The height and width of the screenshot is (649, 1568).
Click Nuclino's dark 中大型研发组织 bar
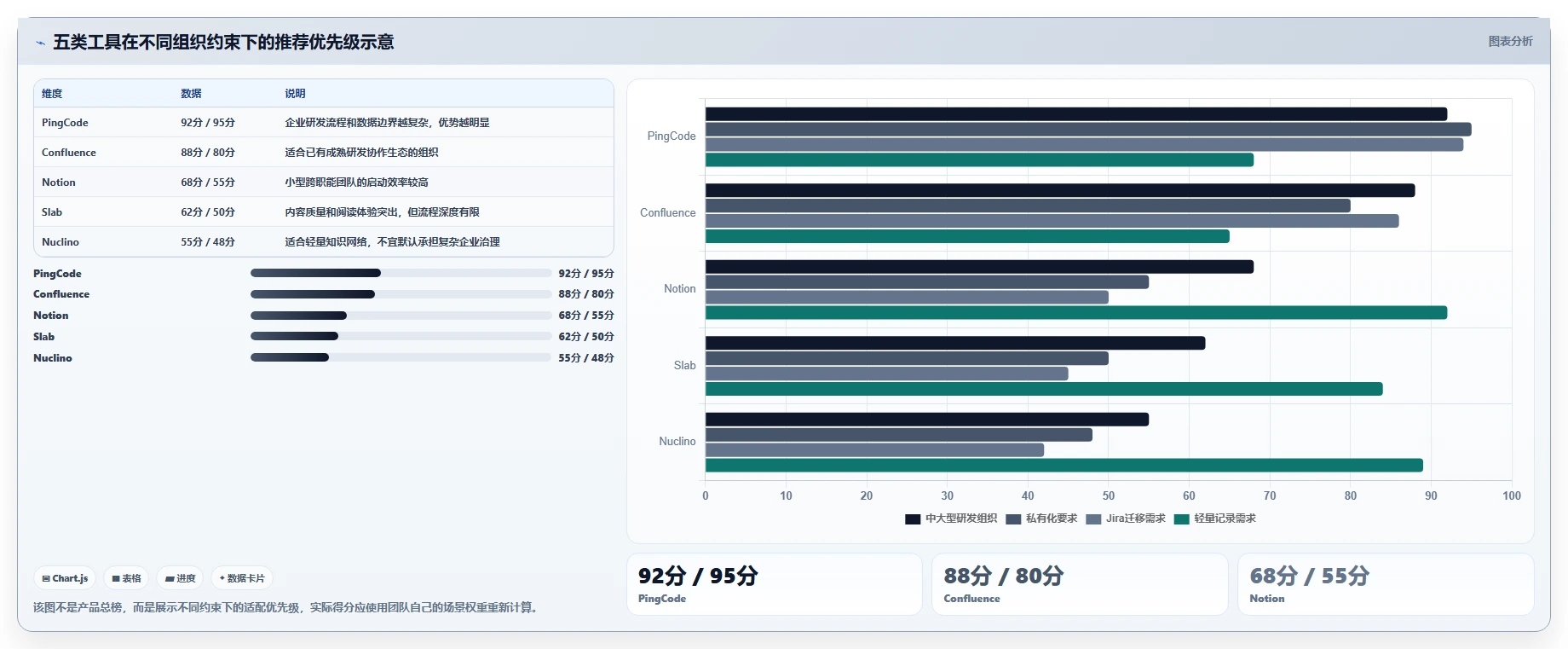(927, 420)
